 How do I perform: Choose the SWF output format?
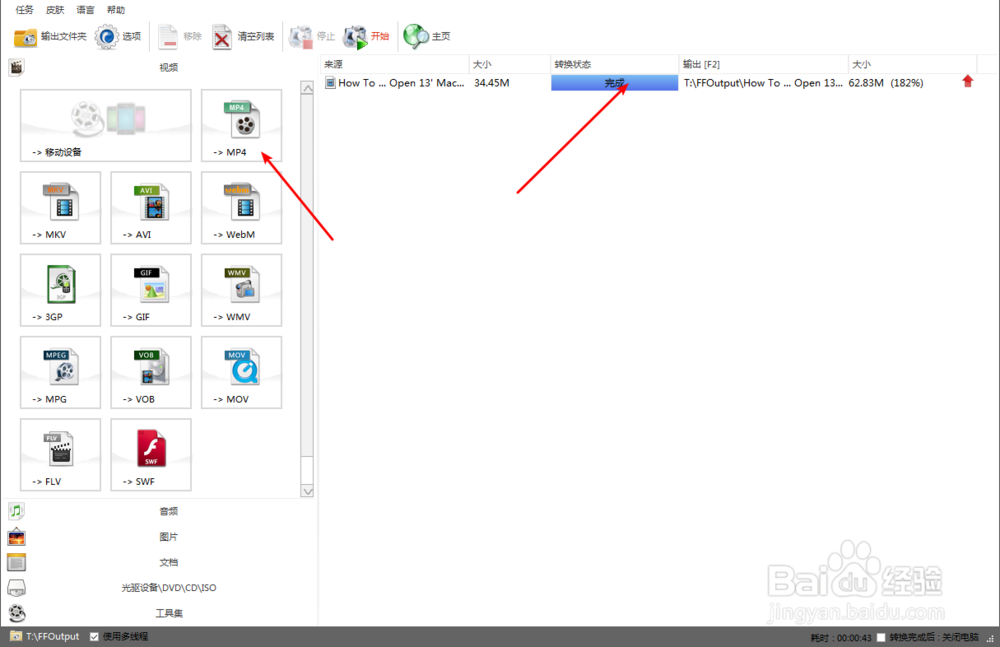click(151, 454)
